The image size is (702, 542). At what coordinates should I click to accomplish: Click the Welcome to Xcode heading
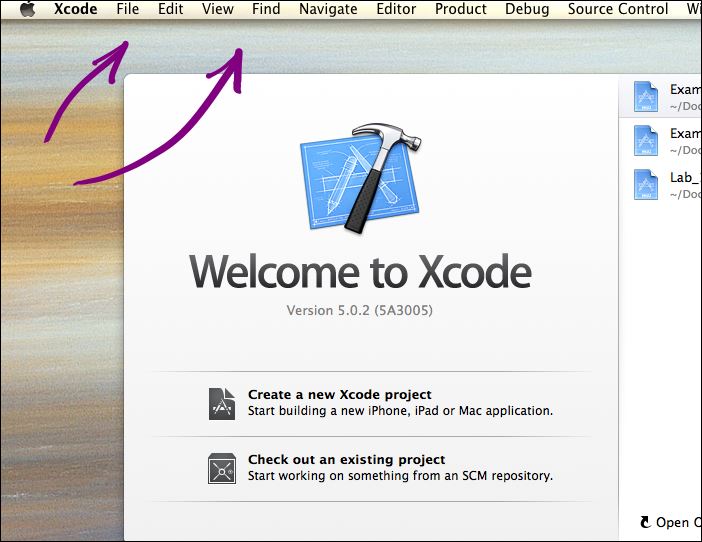click(x=360, y=272)
